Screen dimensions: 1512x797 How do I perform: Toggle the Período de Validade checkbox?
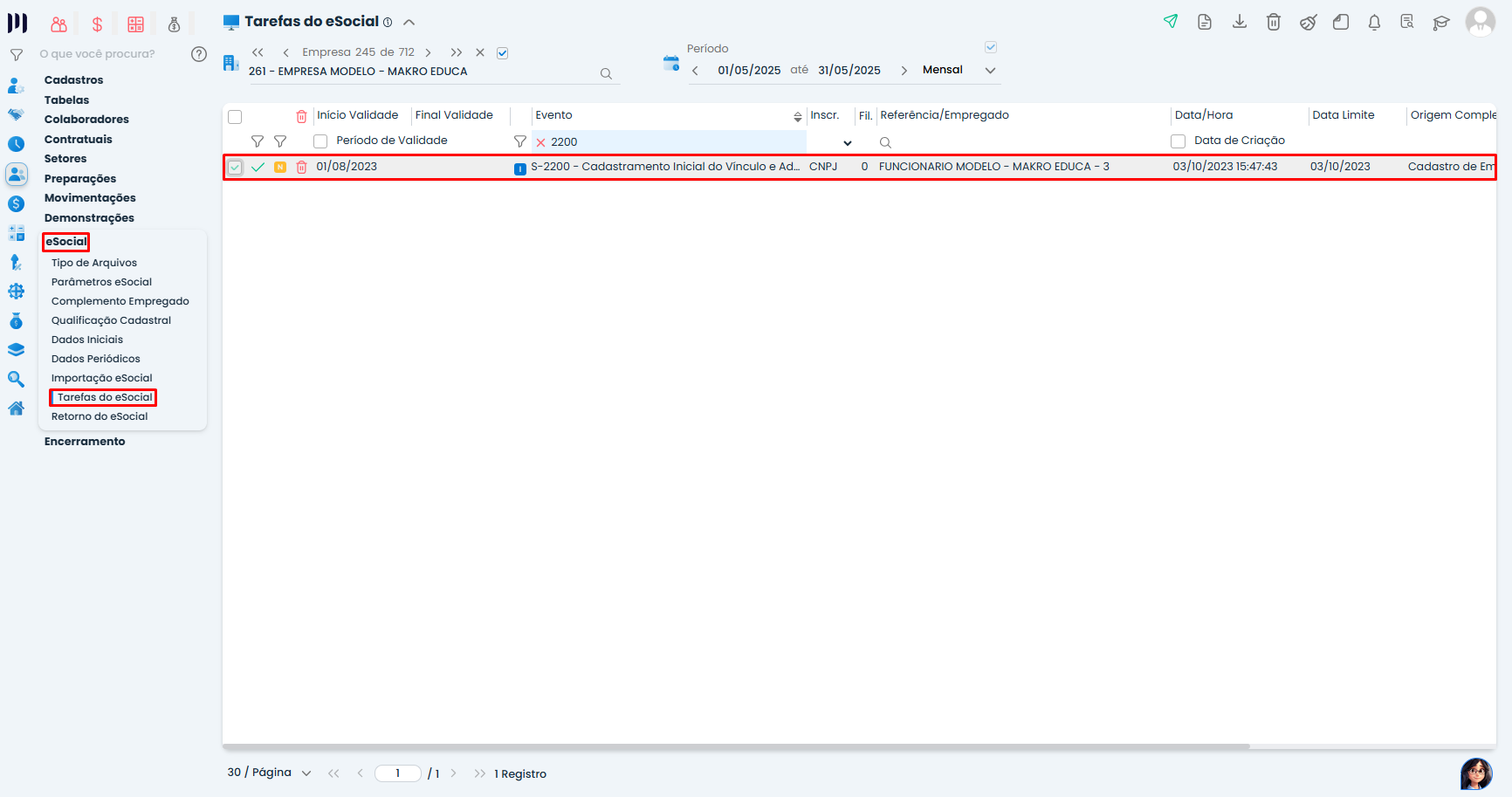click(x=320, y=141)
